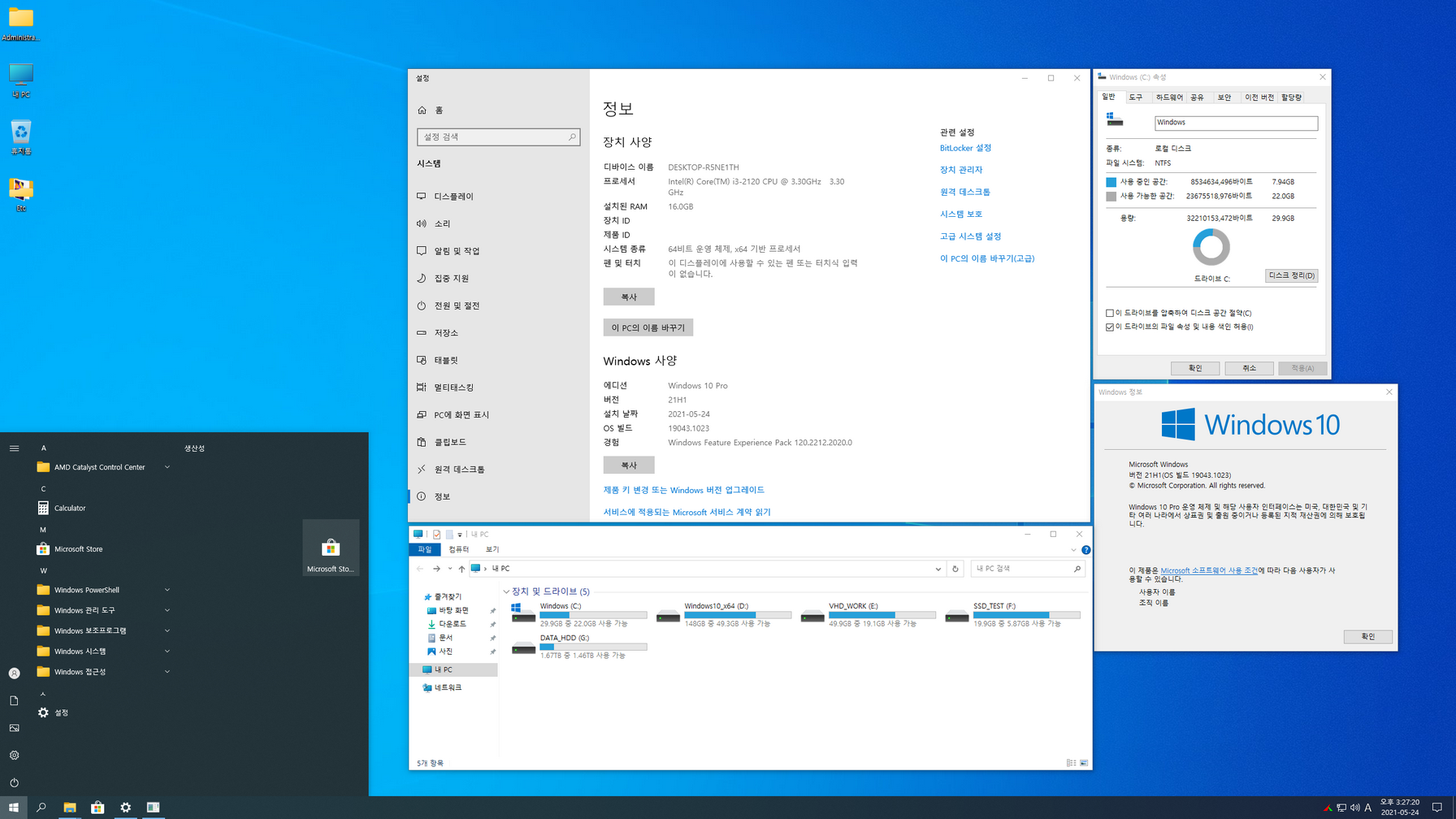
Task: Open the Microsoft Store pinned tile
Action: (331, 548)
